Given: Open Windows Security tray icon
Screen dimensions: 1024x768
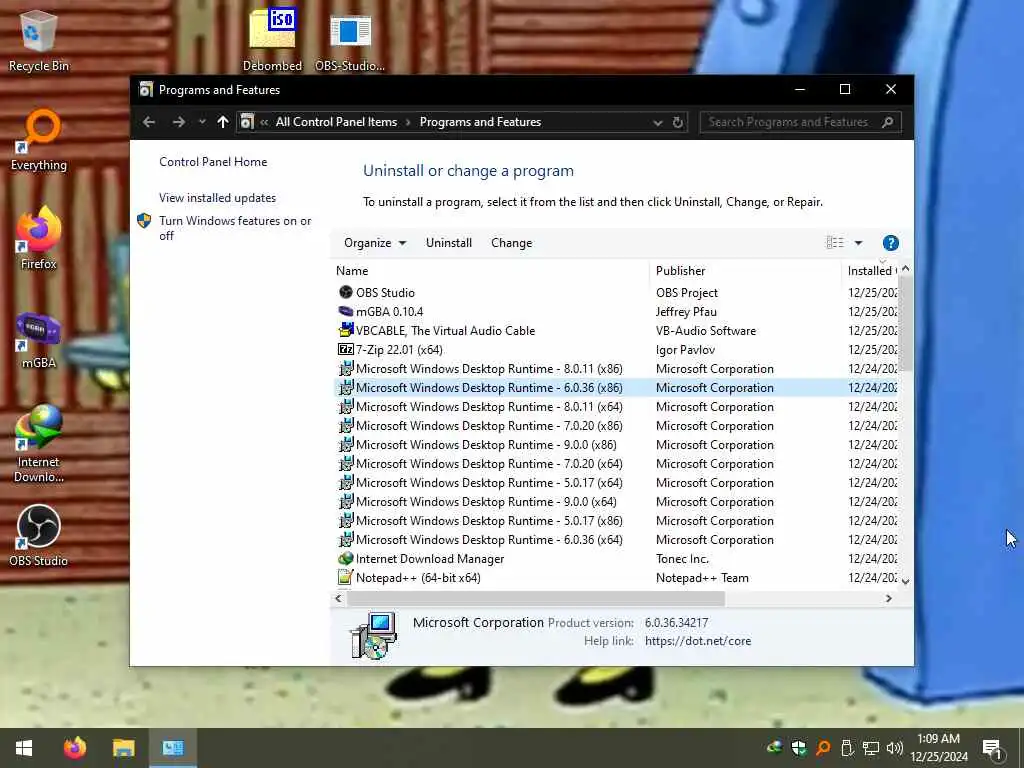Looking at the screenshot, I should 798,748.
